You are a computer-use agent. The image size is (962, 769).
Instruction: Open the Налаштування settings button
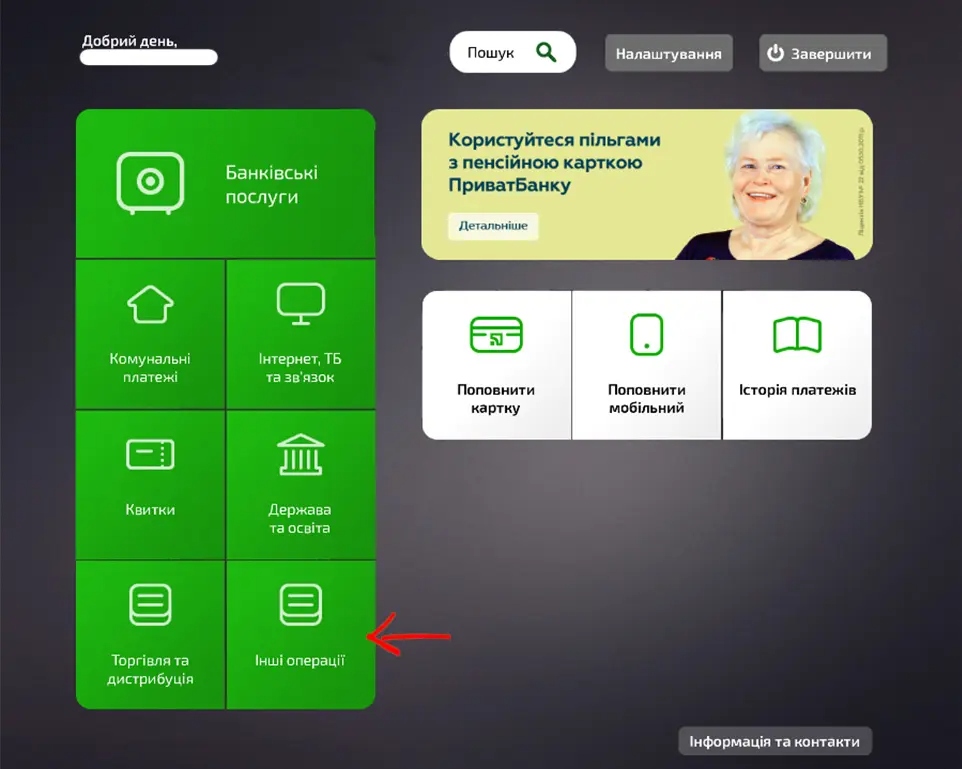(669, 53)
